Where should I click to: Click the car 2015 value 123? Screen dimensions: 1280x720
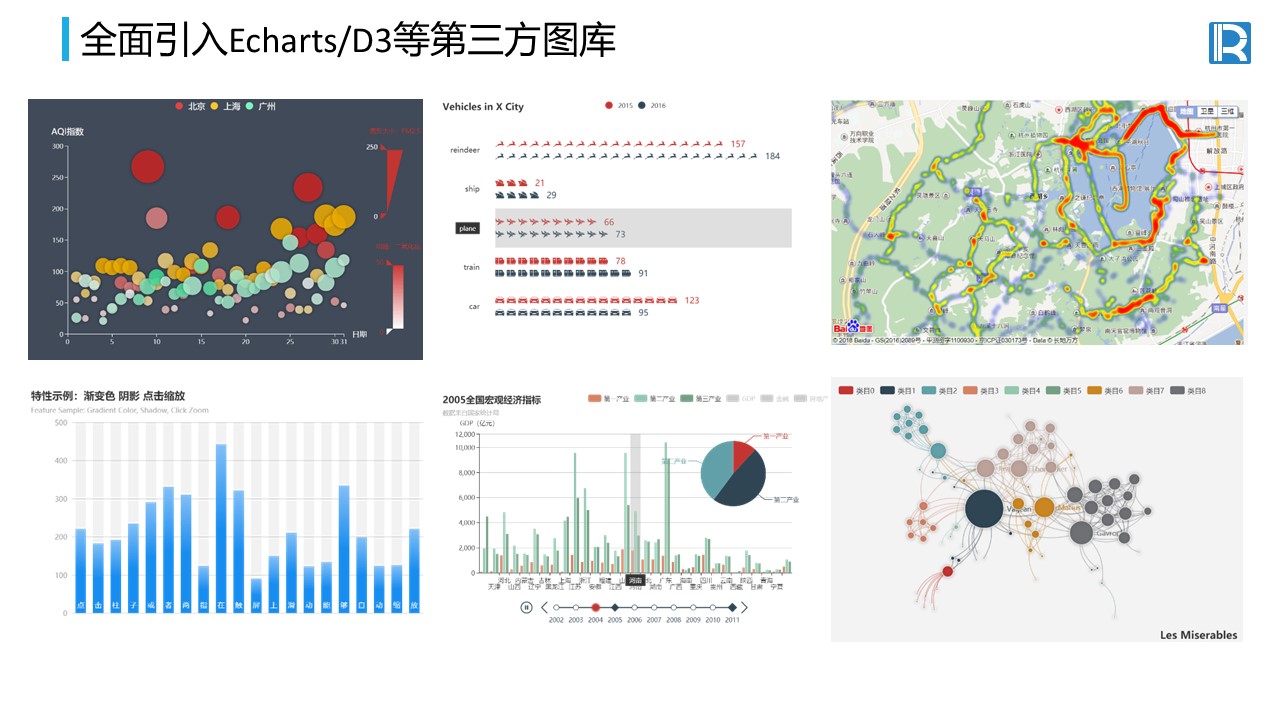pyautogui.click(x=692, y=301)
